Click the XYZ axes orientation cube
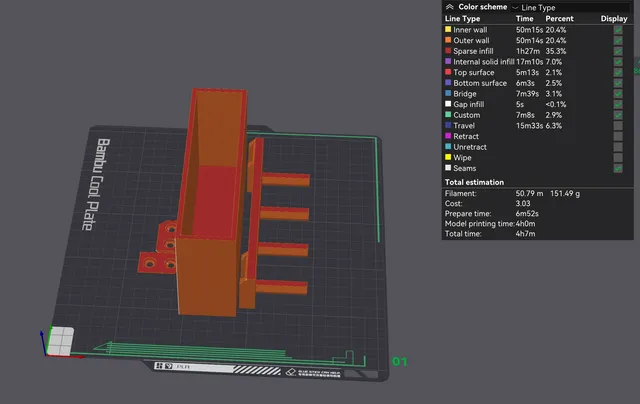 tap(60, 341)
